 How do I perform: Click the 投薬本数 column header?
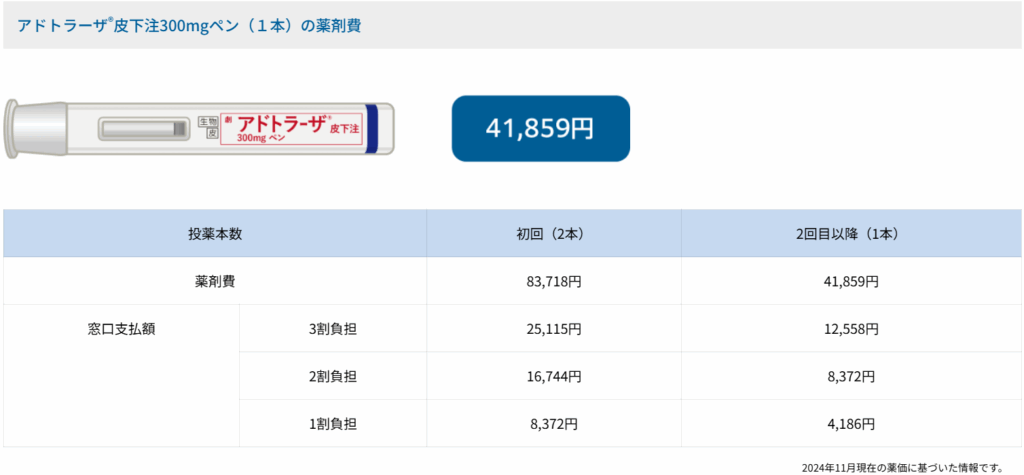(215, 233)
